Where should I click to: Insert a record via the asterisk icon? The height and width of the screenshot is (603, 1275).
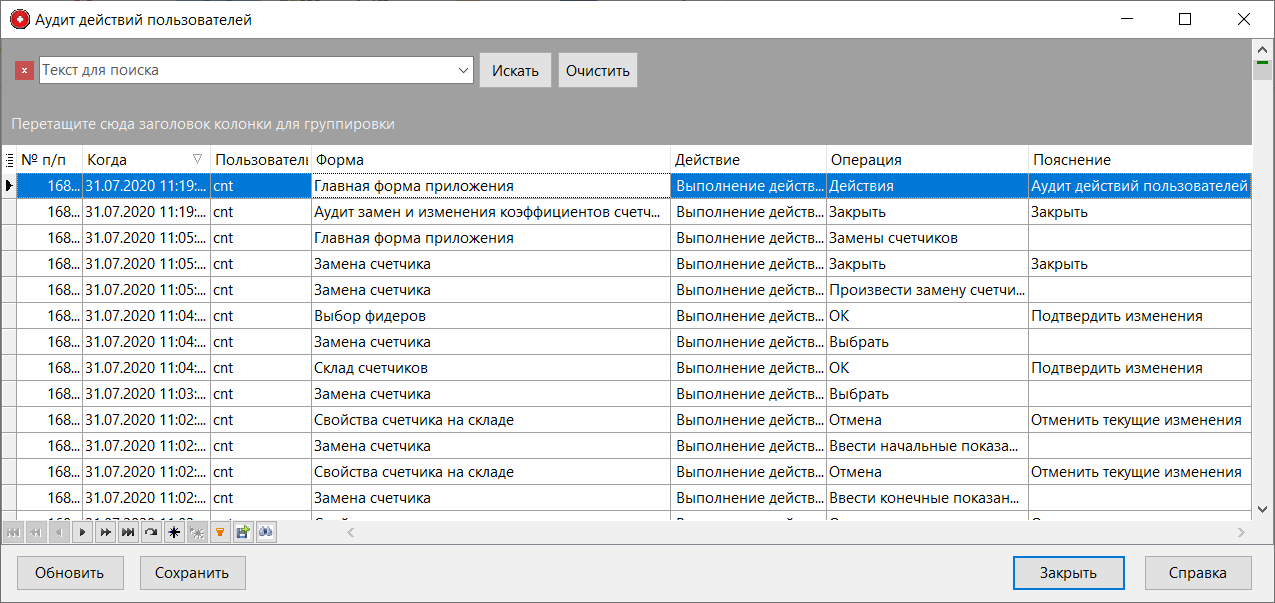coord(173,532)
